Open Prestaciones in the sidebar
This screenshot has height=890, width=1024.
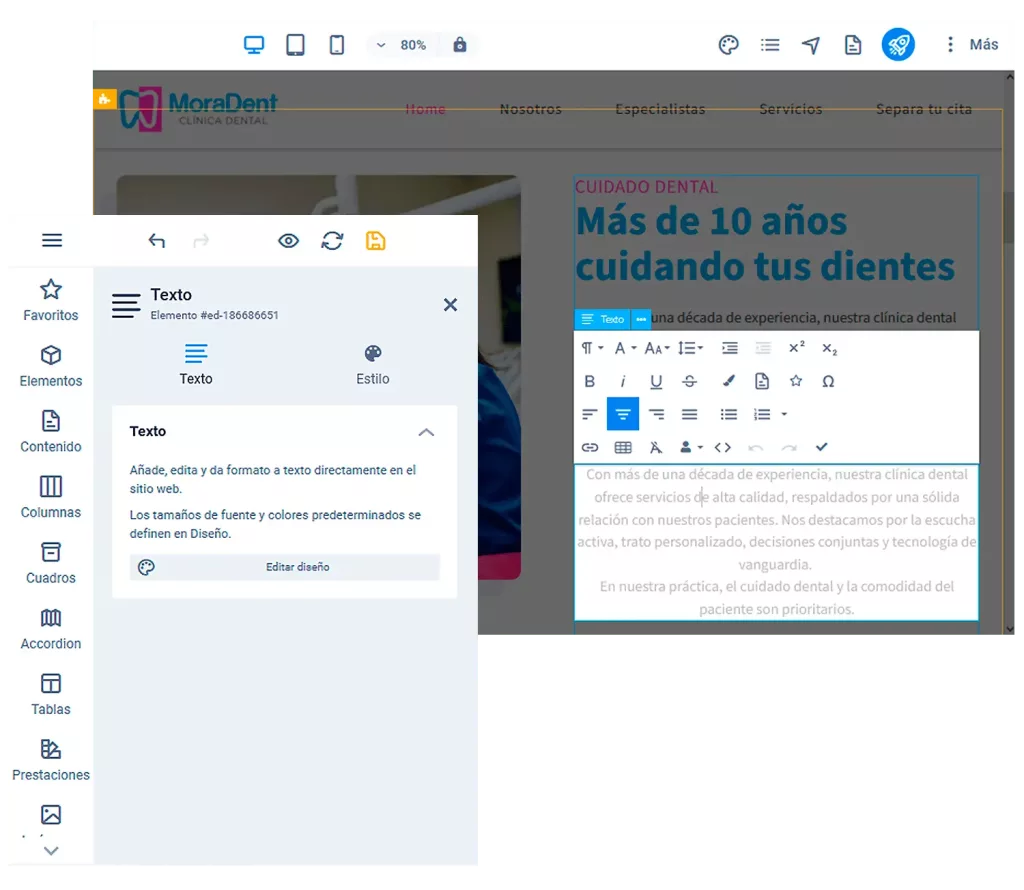tap(51, 760)
